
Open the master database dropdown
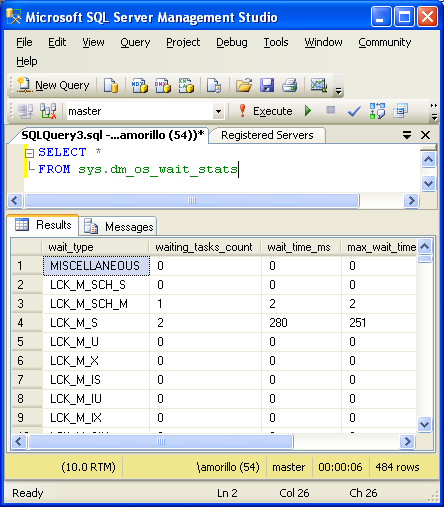(219, 111)
